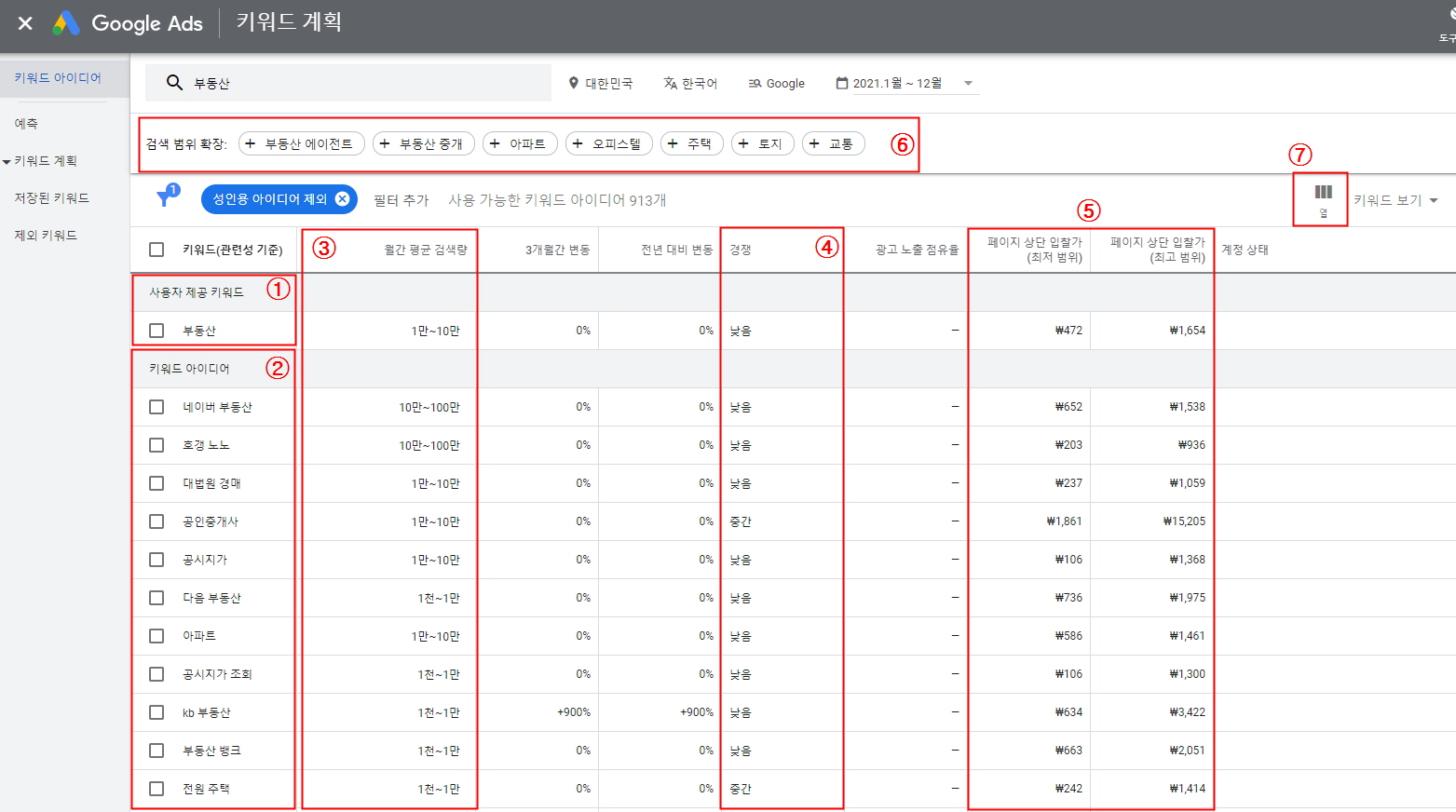Image resolution: width=1456 pixels, height=812 pixels.
Task: Open 키워드 아이디어 in the sidebar
Action: 58,78
